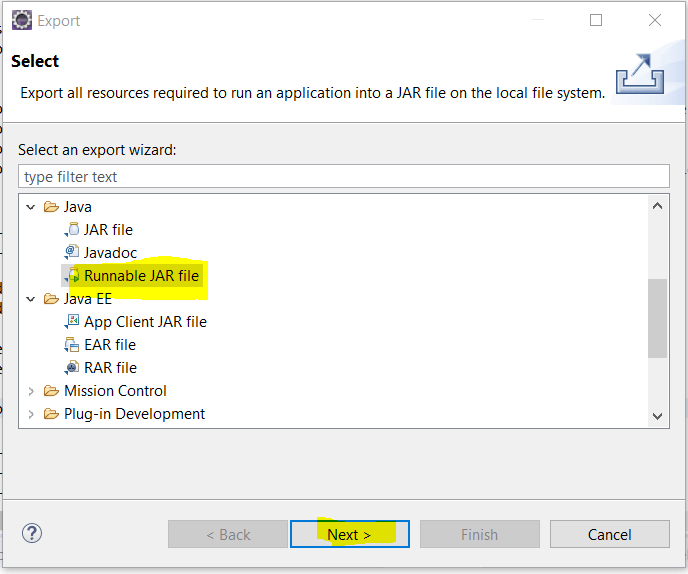Click the Java EE folder icon
Image resolution: width=688 pixels, height=574 pixels.
(51, 299)
